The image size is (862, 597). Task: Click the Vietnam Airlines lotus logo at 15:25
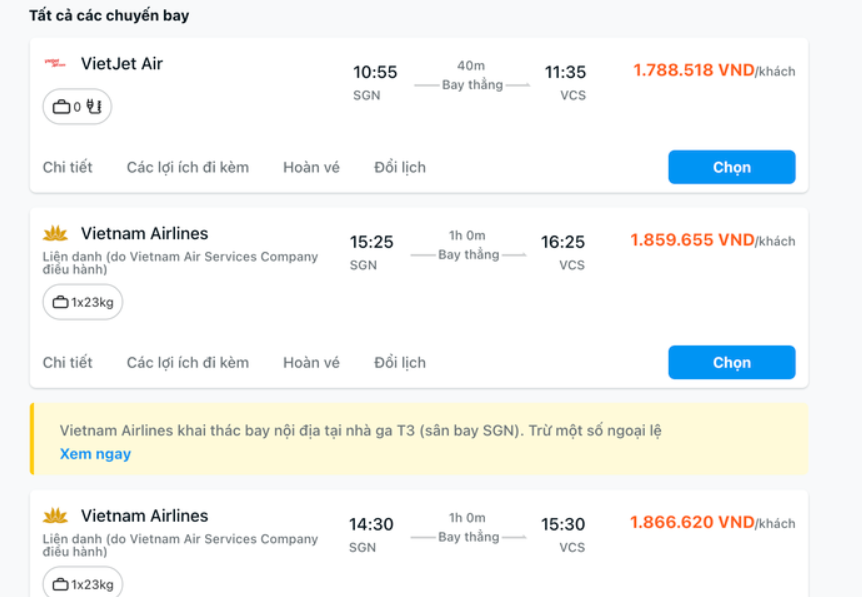[55, 234]
